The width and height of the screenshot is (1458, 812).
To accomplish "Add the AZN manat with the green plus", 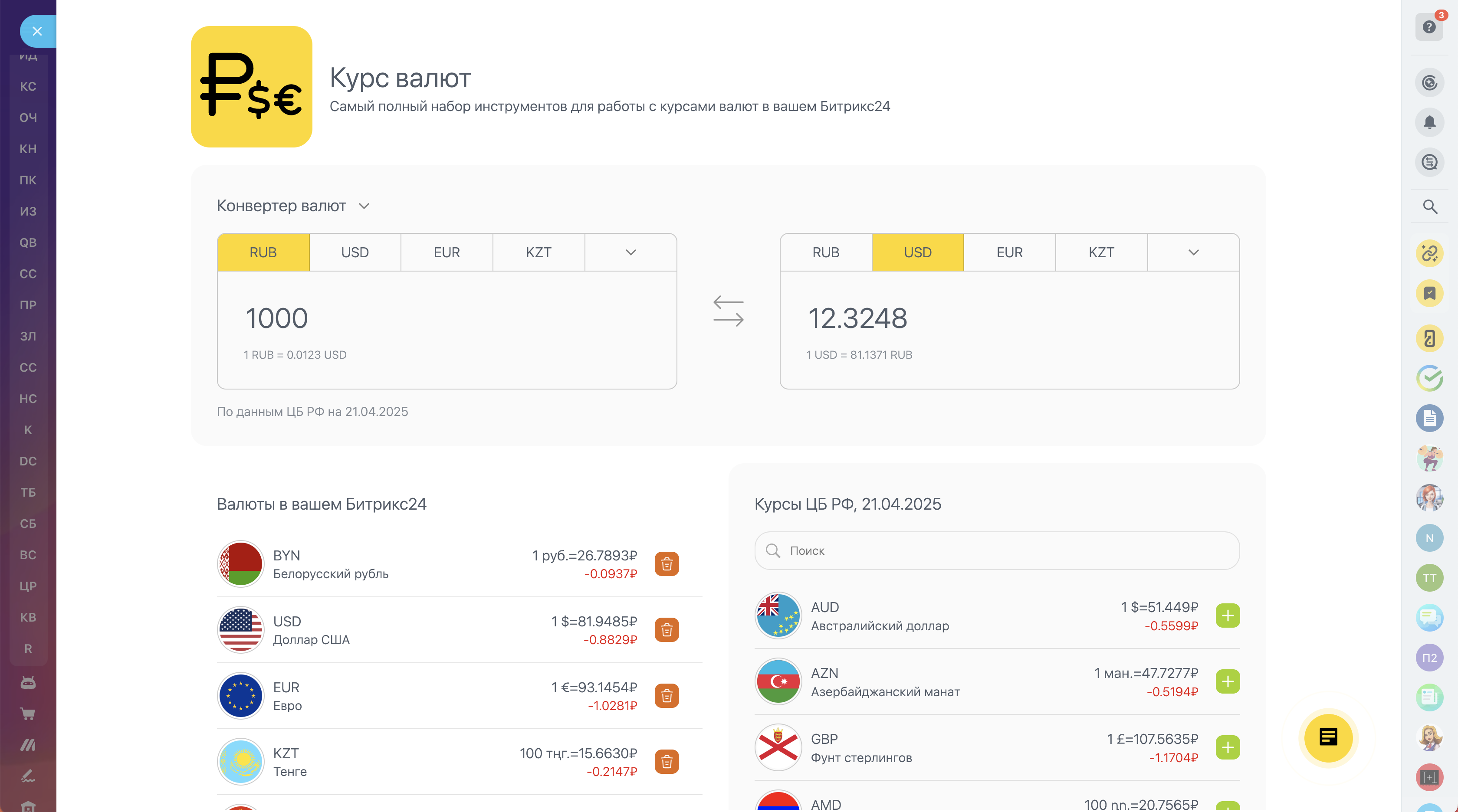I will (x=1227, y=682).
